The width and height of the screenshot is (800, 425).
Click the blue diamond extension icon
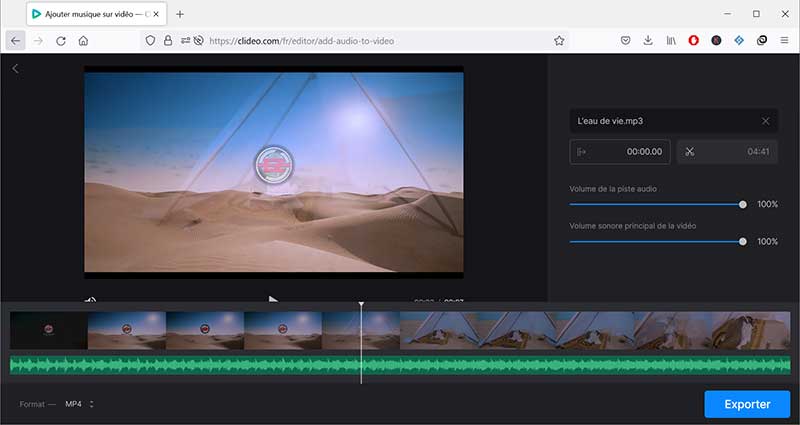click(x=739, y=40)
